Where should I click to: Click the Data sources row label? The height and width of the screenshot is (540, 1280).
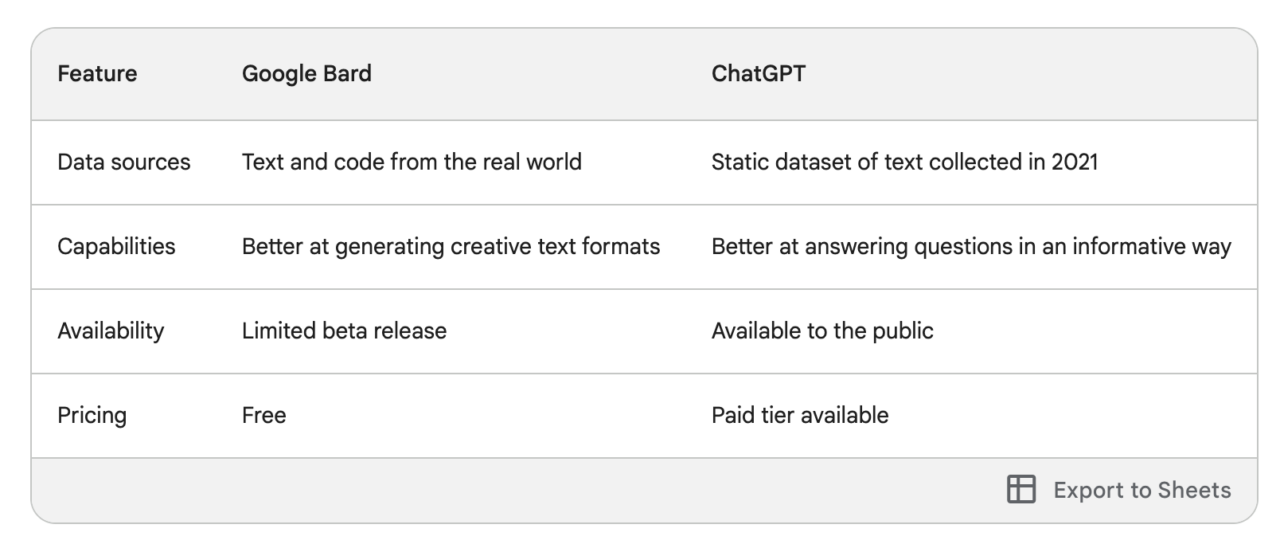(124, 161)
